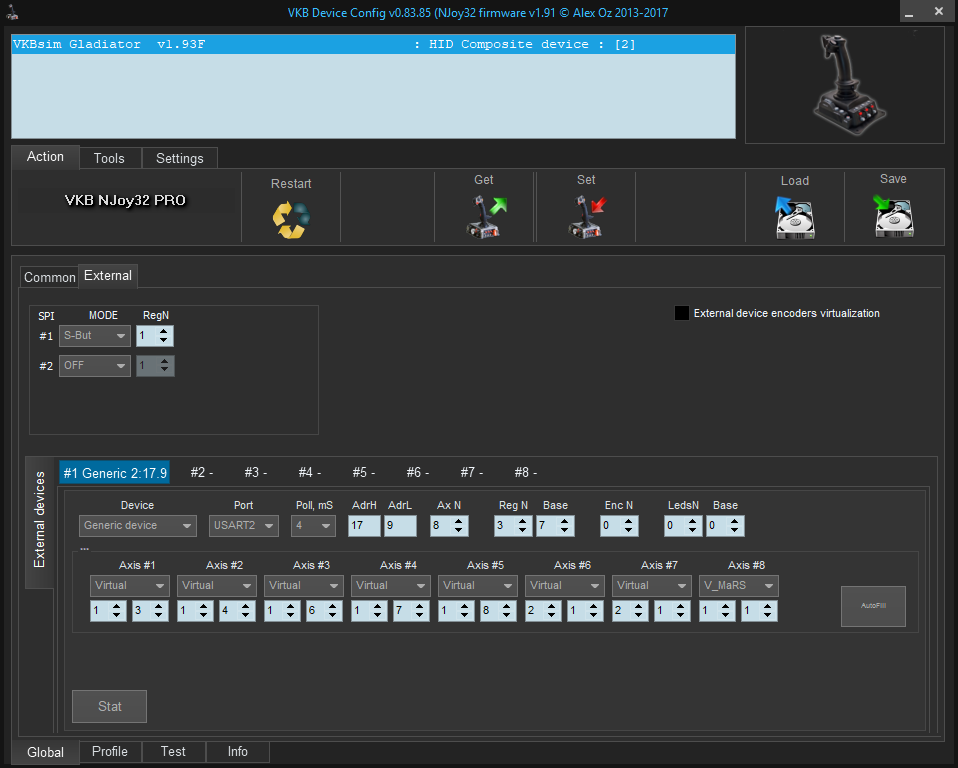Click the Save disk icon
958x768 pixels.
pos(893,217)
